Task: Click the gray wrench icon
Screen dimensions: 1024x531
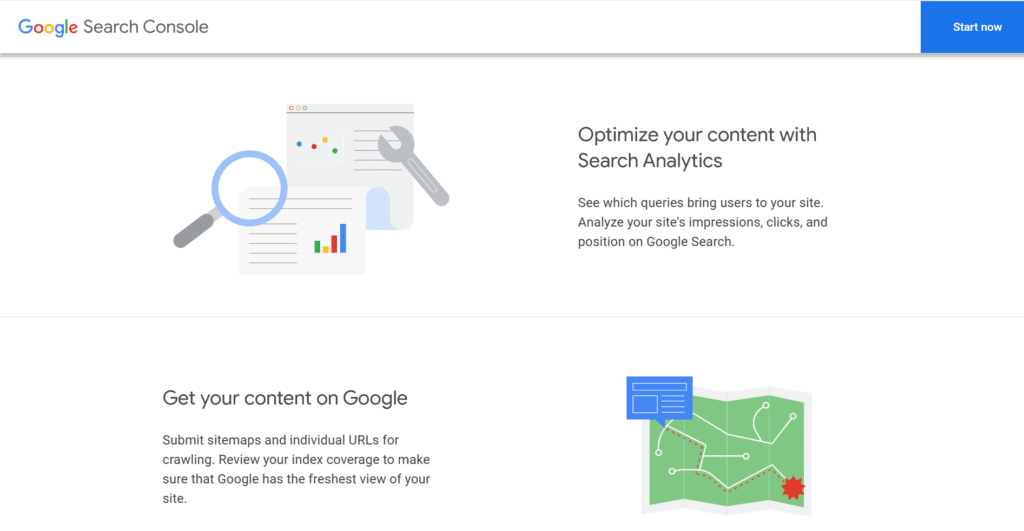Action: (411, 163)
